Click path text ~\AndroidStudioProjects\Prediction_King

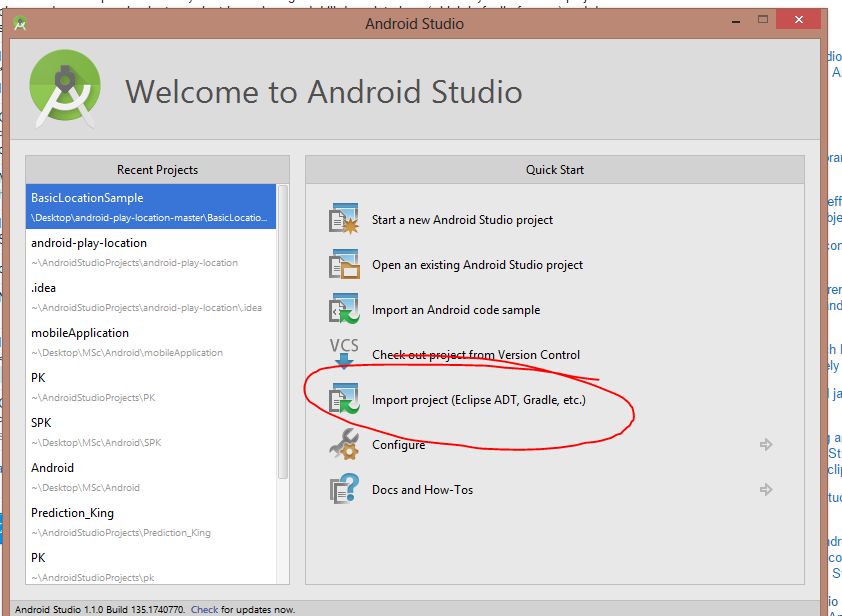point(121,533)
